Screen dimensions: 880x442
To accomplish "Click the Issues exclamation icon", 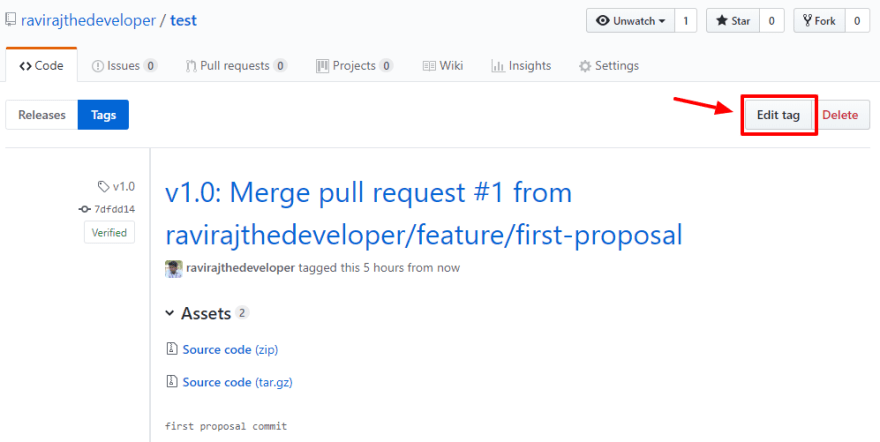I will click(98, 66).
